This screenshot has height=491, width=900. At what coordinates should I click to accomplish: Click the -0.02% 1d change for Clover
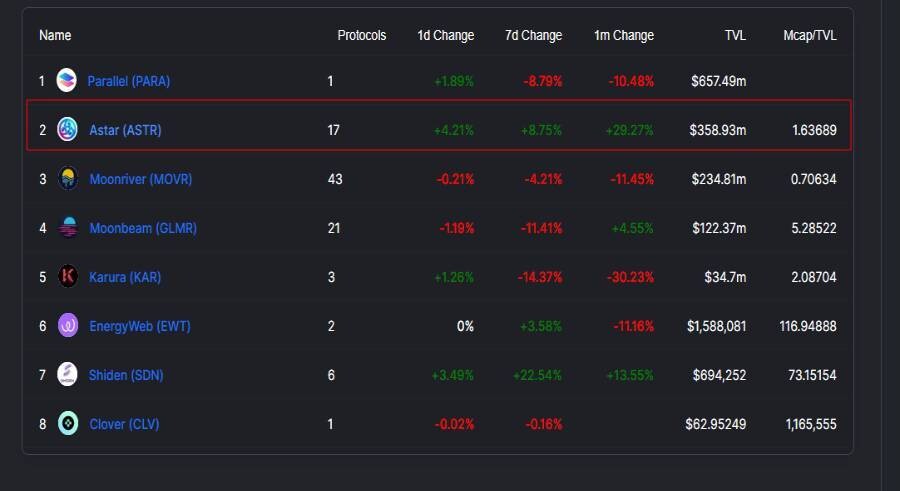pyautogui.click(x=455, y=424)
